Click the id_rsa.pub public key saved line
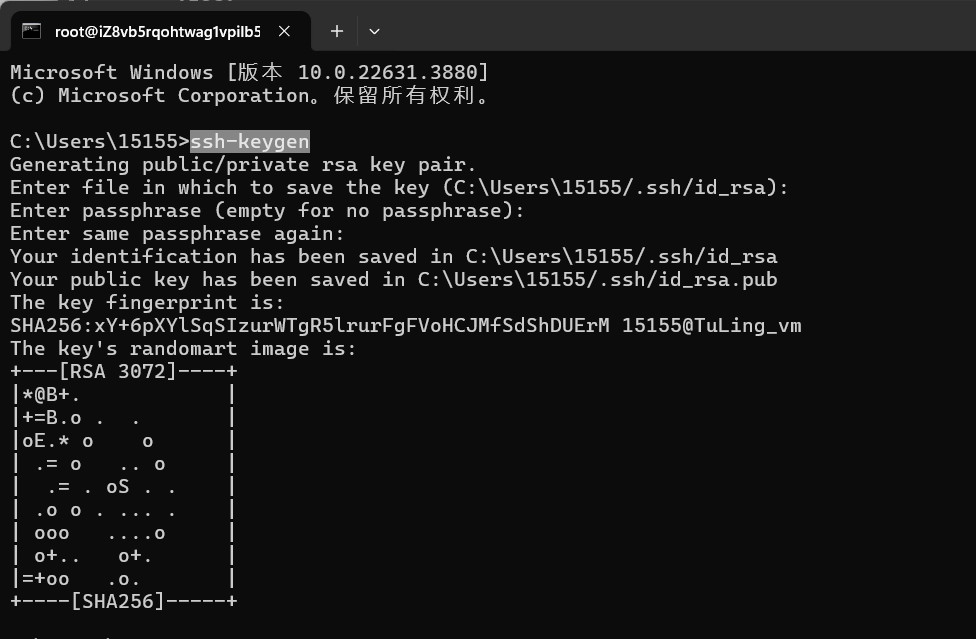Image resolution: width=976 pixels, height=639 pixels. pyautogui.click(x=393, y=280)
